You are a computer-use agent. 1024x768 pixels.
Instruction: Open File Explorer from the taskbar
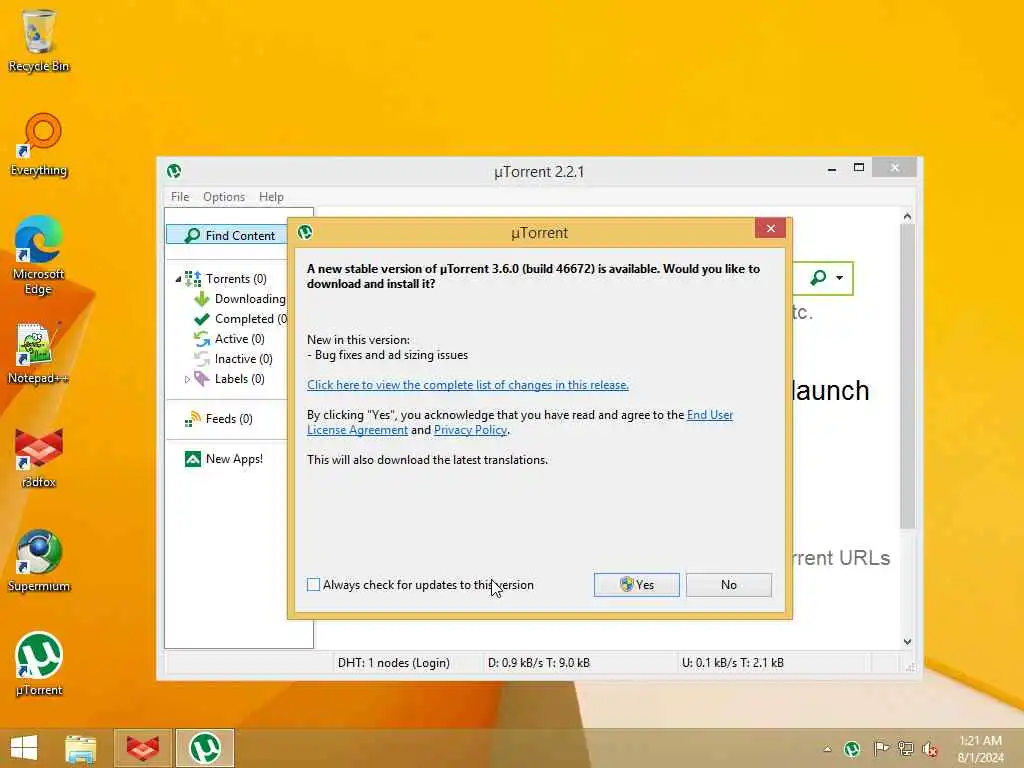pos(80,748)
